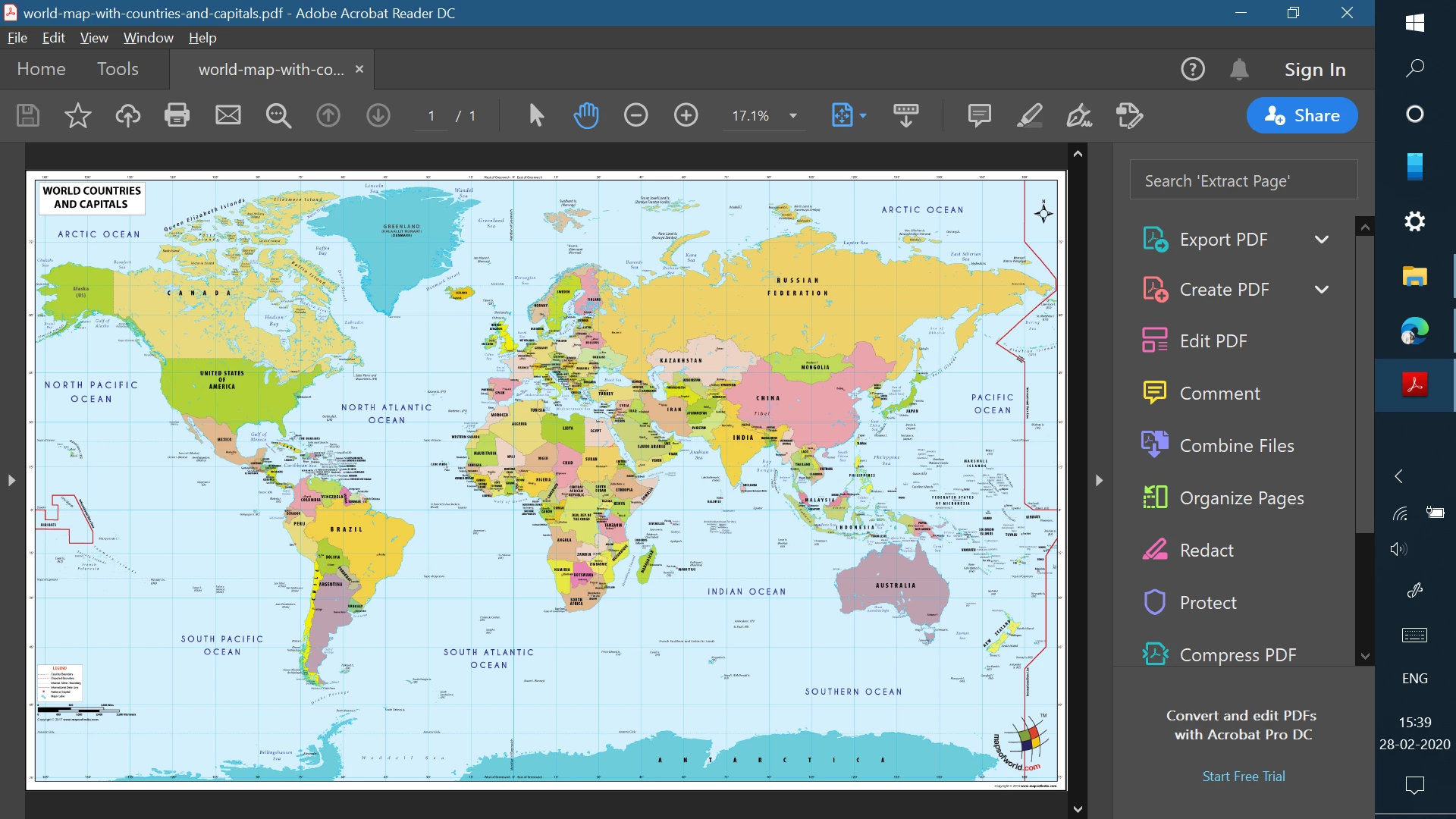Click the Send file by email icon
Viewport: 1456px width, 819px height.
[x=227, y=115]
